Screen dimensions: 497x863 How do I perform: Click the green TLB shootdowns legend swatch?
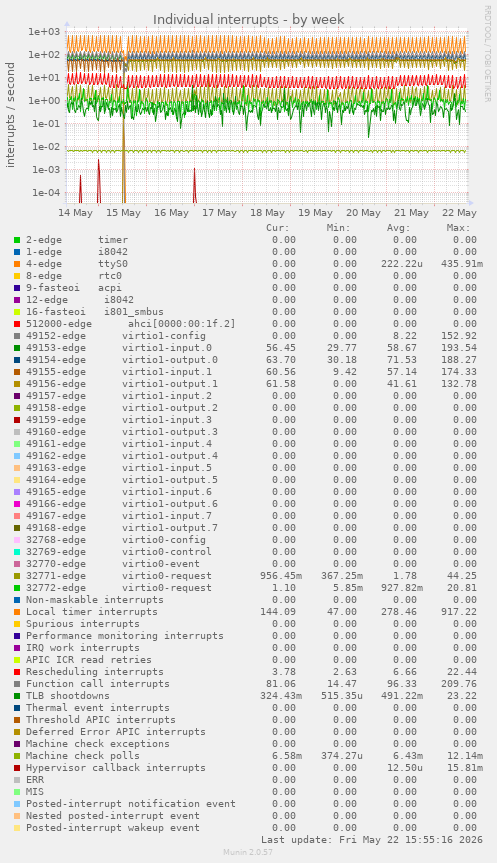[x=17, y=696]
